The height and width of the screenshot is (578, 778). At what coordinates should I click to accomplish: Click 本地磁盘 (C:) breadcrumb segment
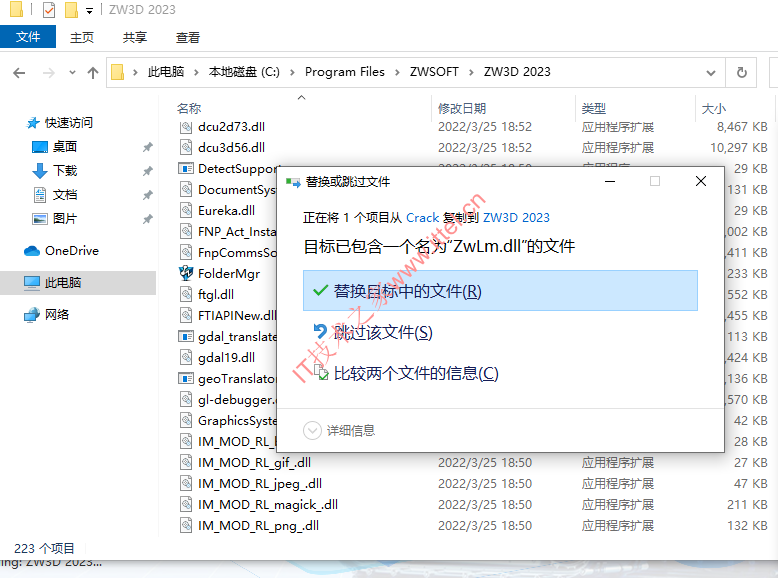click(x=244, y=72)
